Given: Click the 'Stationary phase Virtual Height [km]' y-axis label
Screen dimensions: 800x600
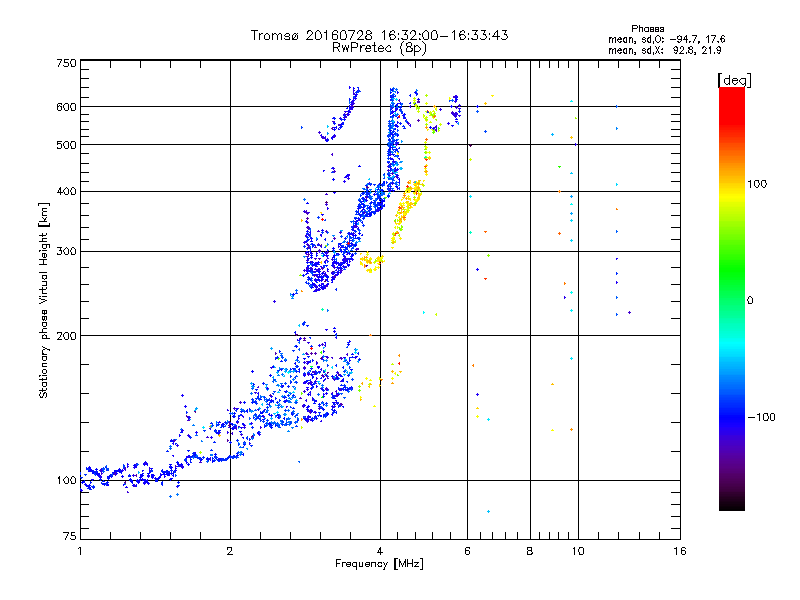Looking at the screenshot, I should point(44,300).
